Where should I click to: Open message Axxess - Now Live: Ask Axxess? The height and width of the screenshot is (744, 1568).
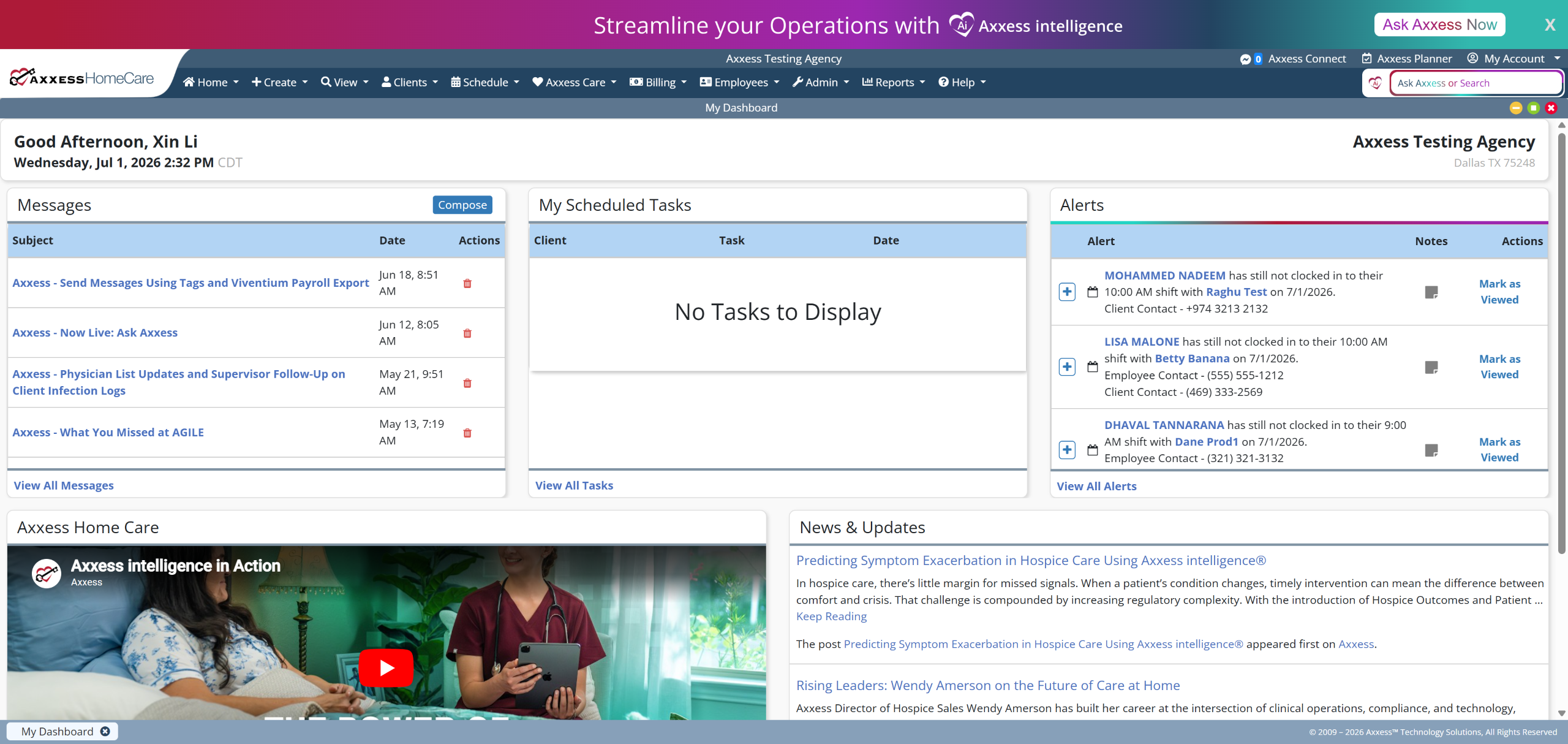click(95, 333)
